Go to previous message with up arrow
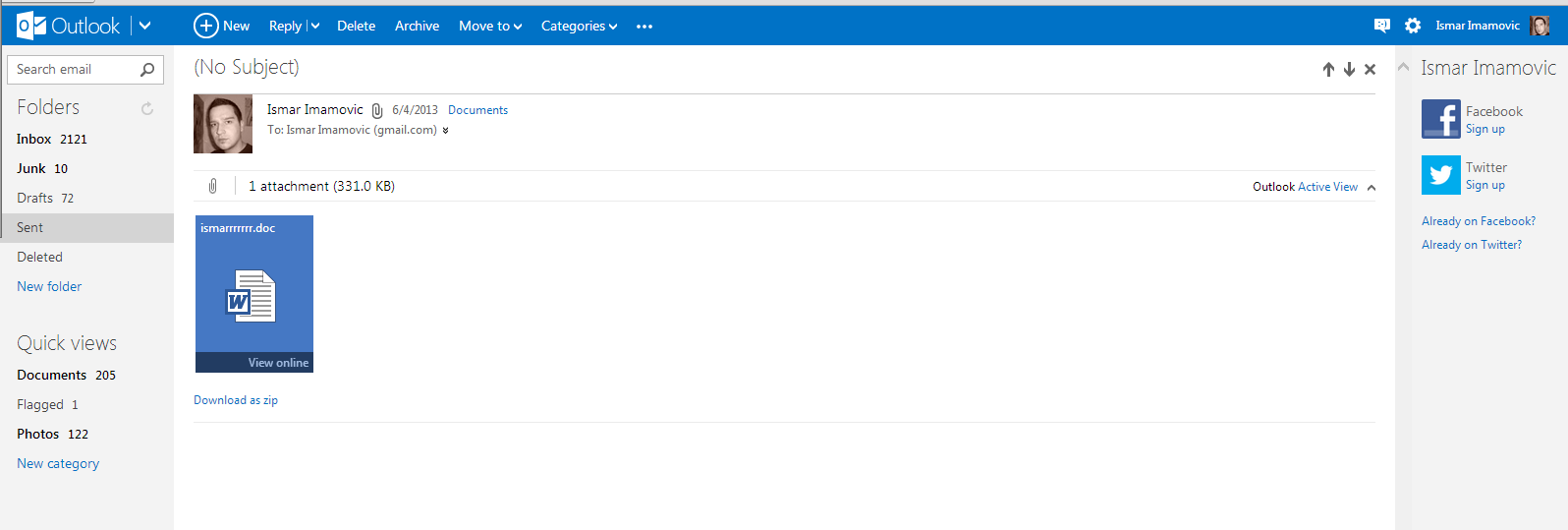The height and width of the screenshot is (530, 1568). pyautogui.click(x=1328, y=69)
